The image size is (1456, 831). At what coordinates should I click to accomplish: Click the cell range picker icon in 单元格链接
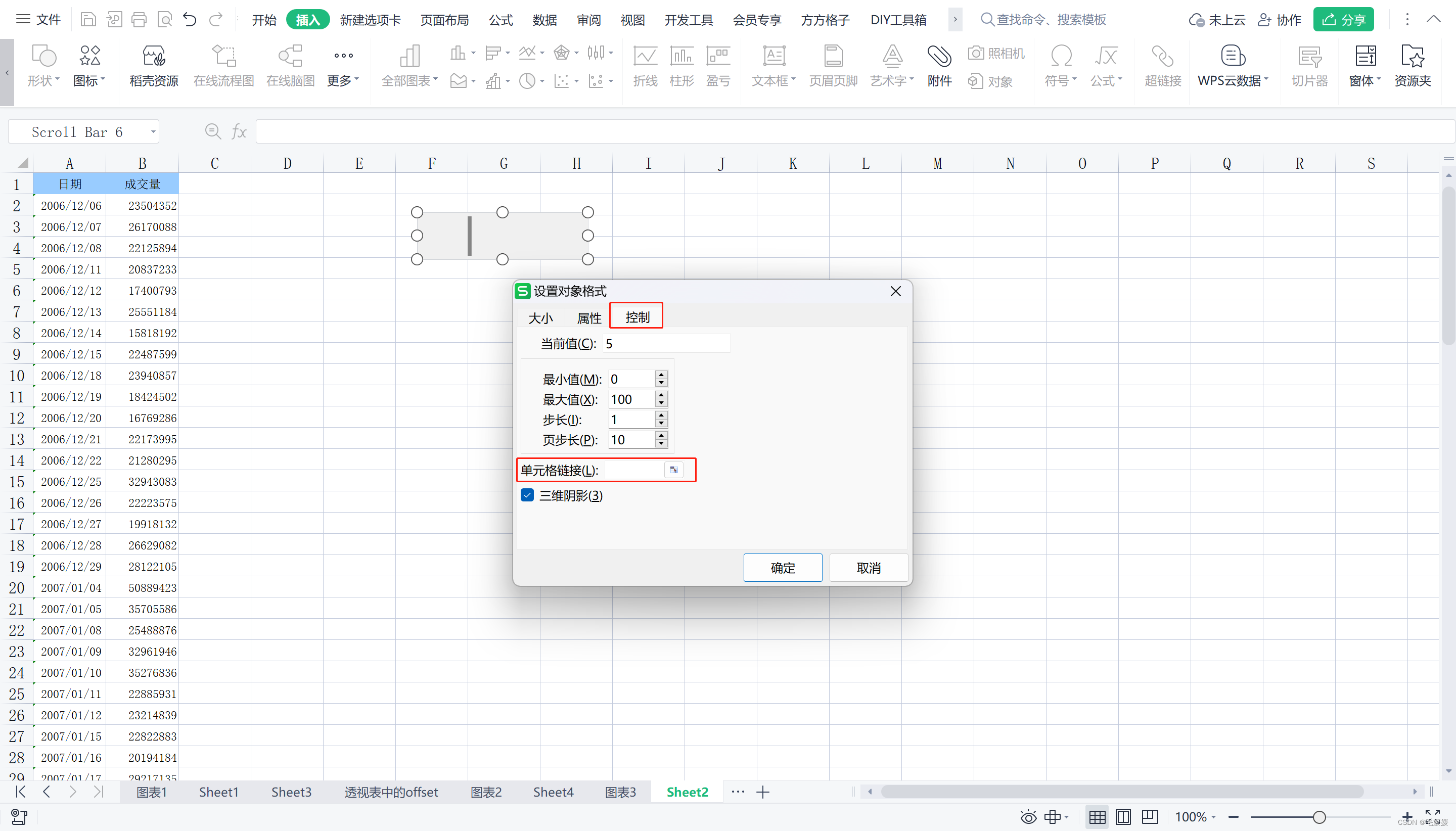coord(673,470)
